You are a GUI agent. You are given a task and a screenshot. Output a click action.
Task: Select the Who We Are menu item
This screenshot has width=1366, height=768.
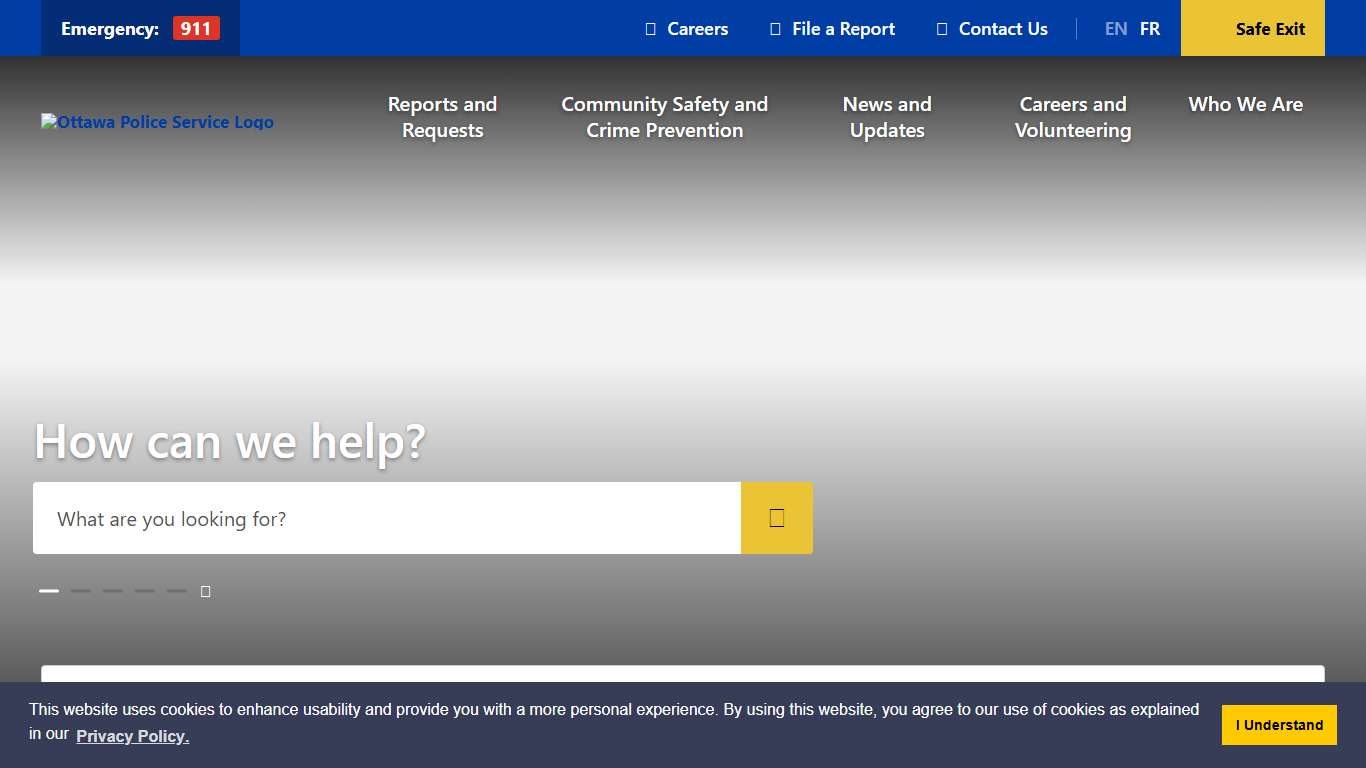(1245, 104)
